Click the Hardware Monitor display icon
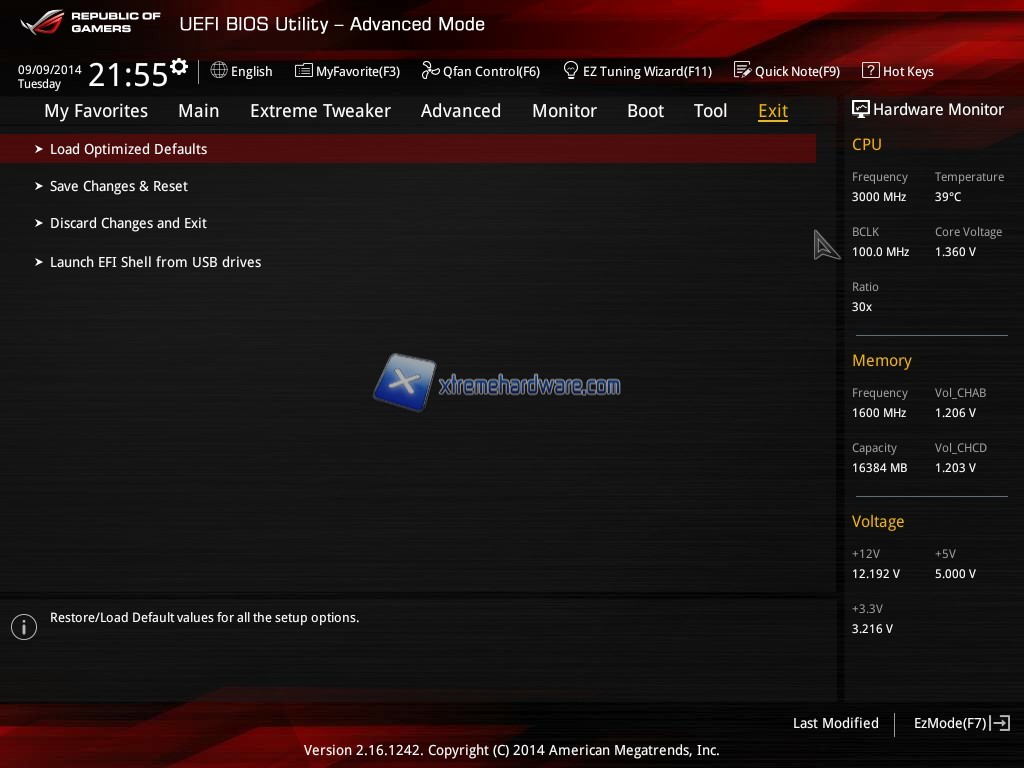The height and width of the screenshot is (768, 1024). tap(860, 110)
